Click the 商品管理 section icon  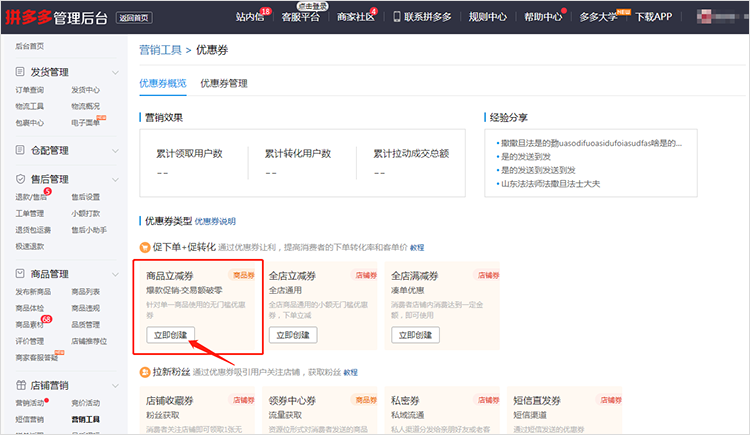click(20, 274)
